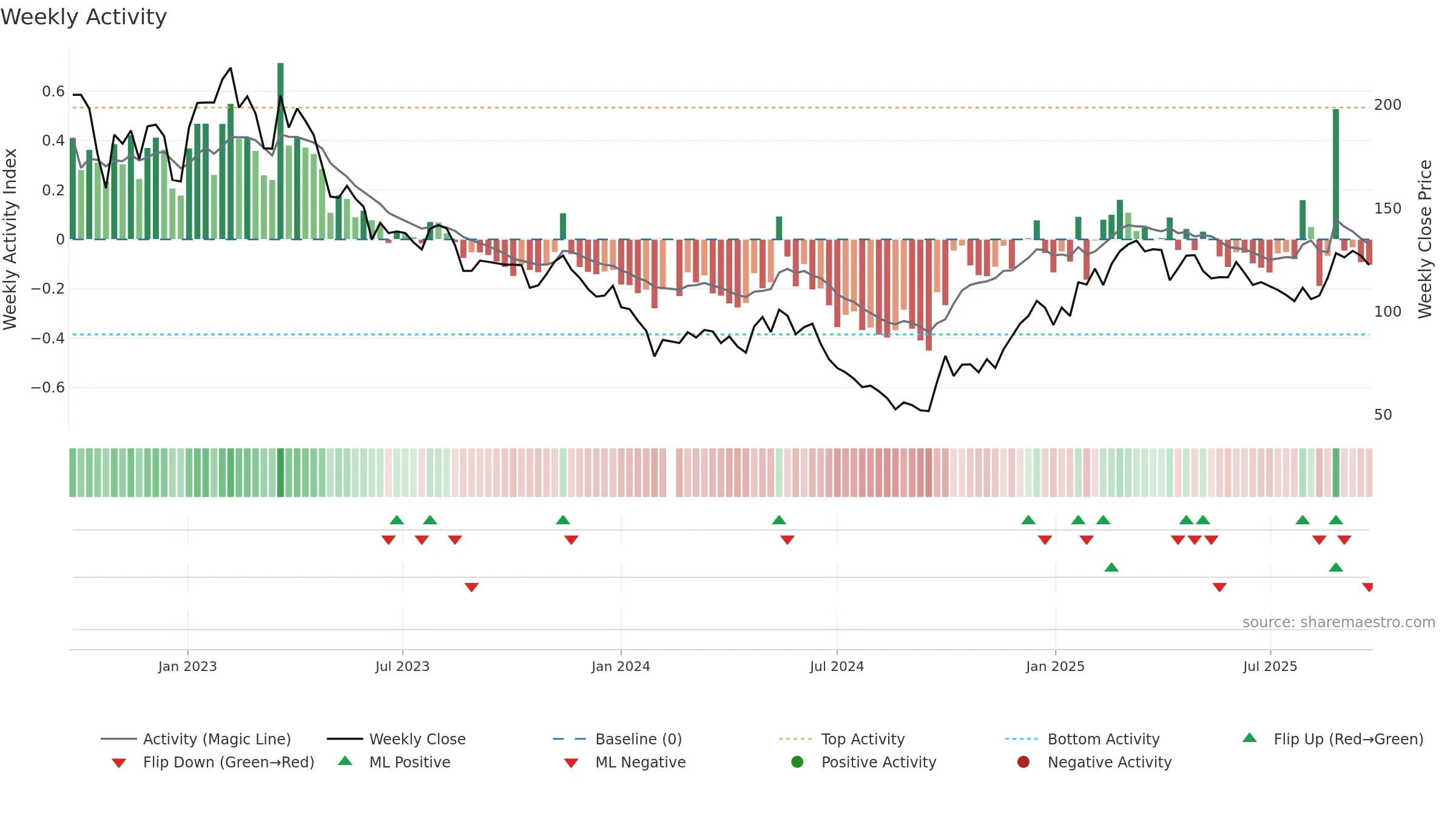Click the Jul 2025 x-axis label
Viewport: 1456px width, 819px height.
point(1270,666)
